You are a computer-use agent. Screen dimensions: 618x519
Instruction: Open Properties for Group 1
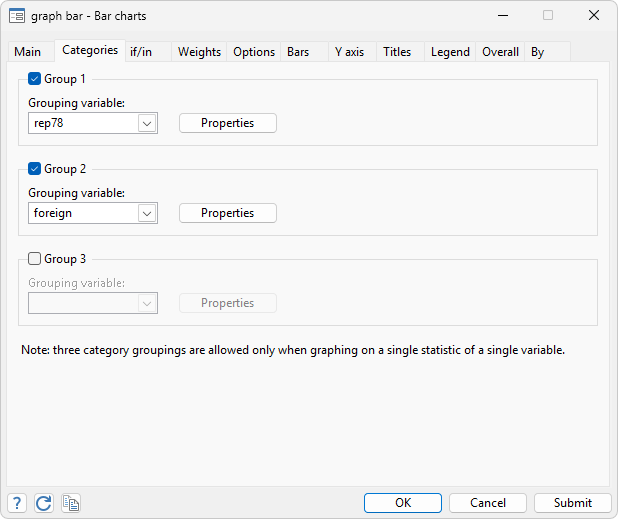227,123
